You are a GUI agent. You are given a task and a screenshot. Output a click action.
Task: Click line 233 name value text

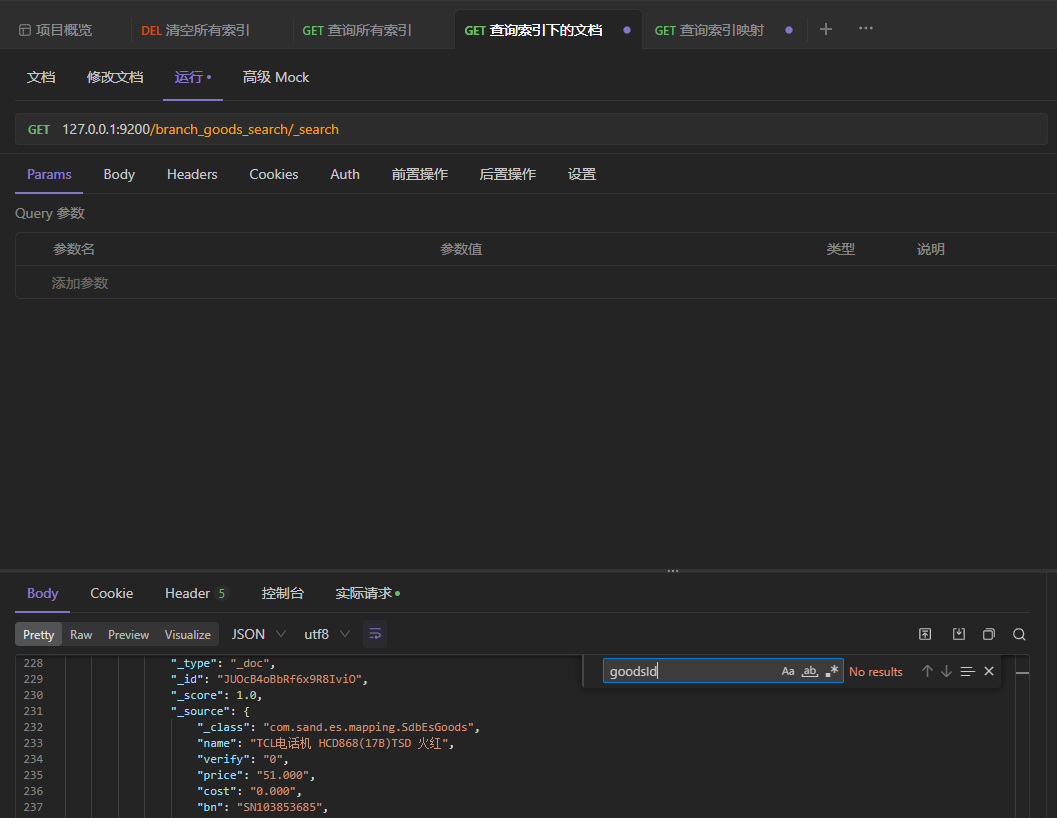(348, 743)
